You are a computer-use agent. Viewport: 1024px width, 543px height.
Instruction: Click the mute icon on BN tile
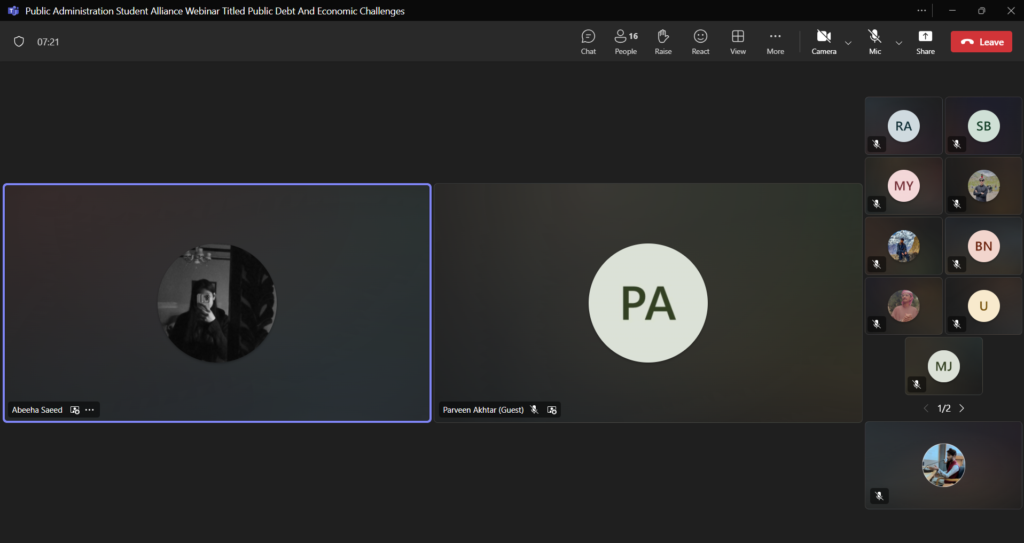tap(957, 265)
